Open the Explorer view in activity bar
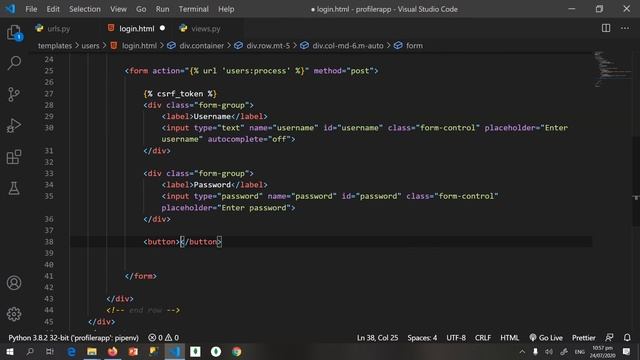This screenshot has height=360, width=640. pos(14,33)
